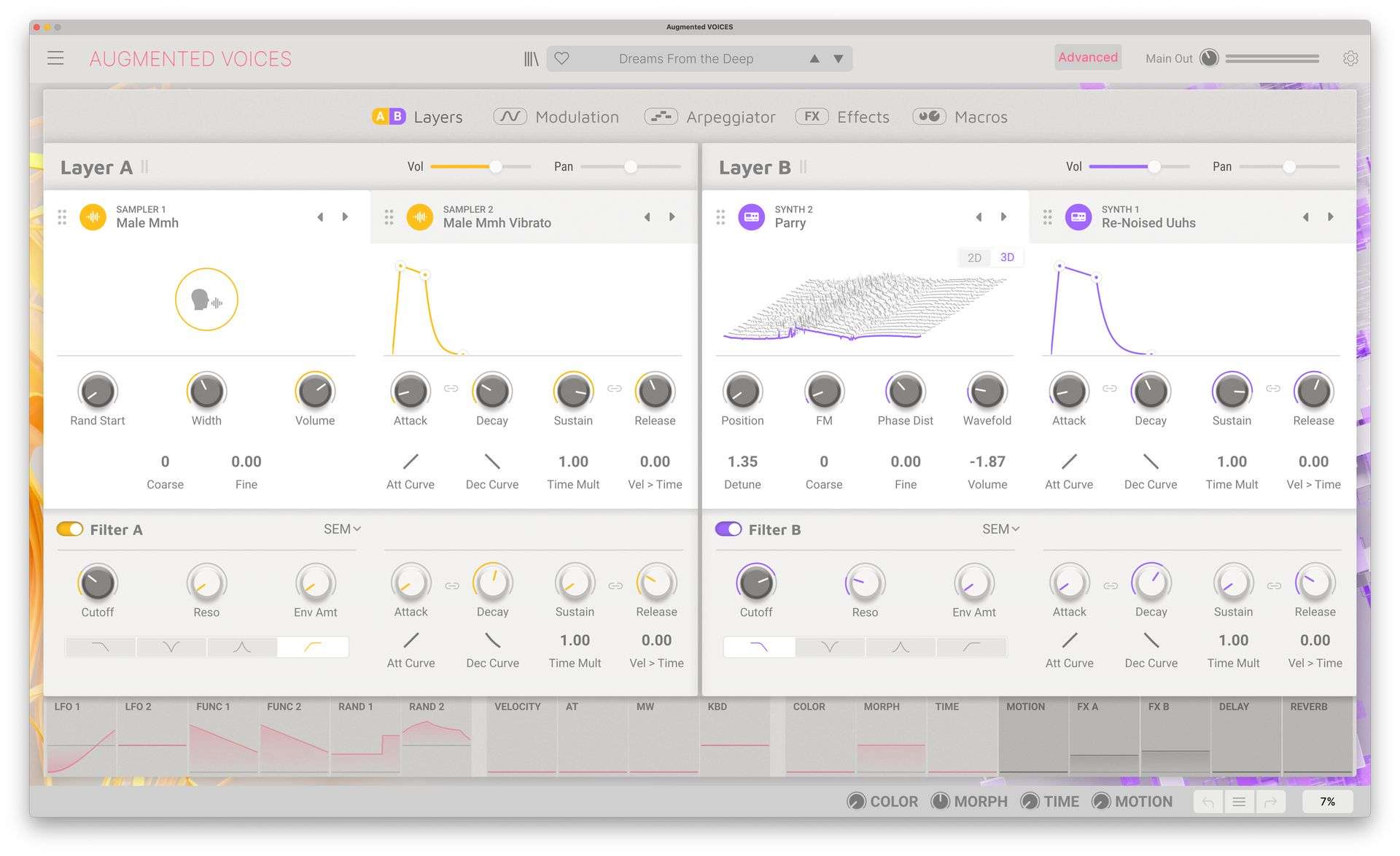This screenshot has height=856, width=1400.
Task: Click the Advanced button
Action: coord(1087,58)
